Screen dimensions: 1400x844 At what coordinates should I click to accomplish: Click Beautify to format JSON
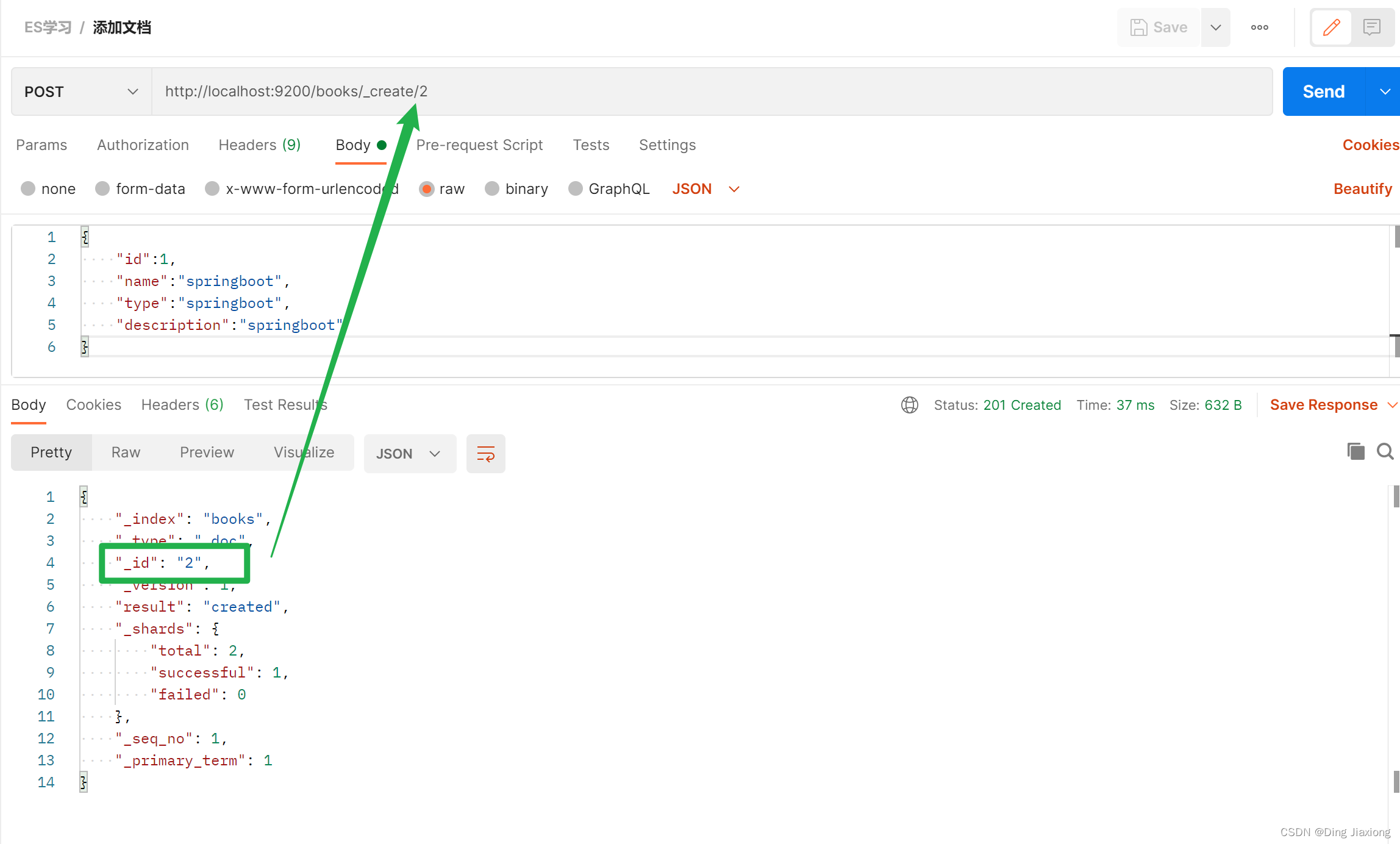(1363, 189)
